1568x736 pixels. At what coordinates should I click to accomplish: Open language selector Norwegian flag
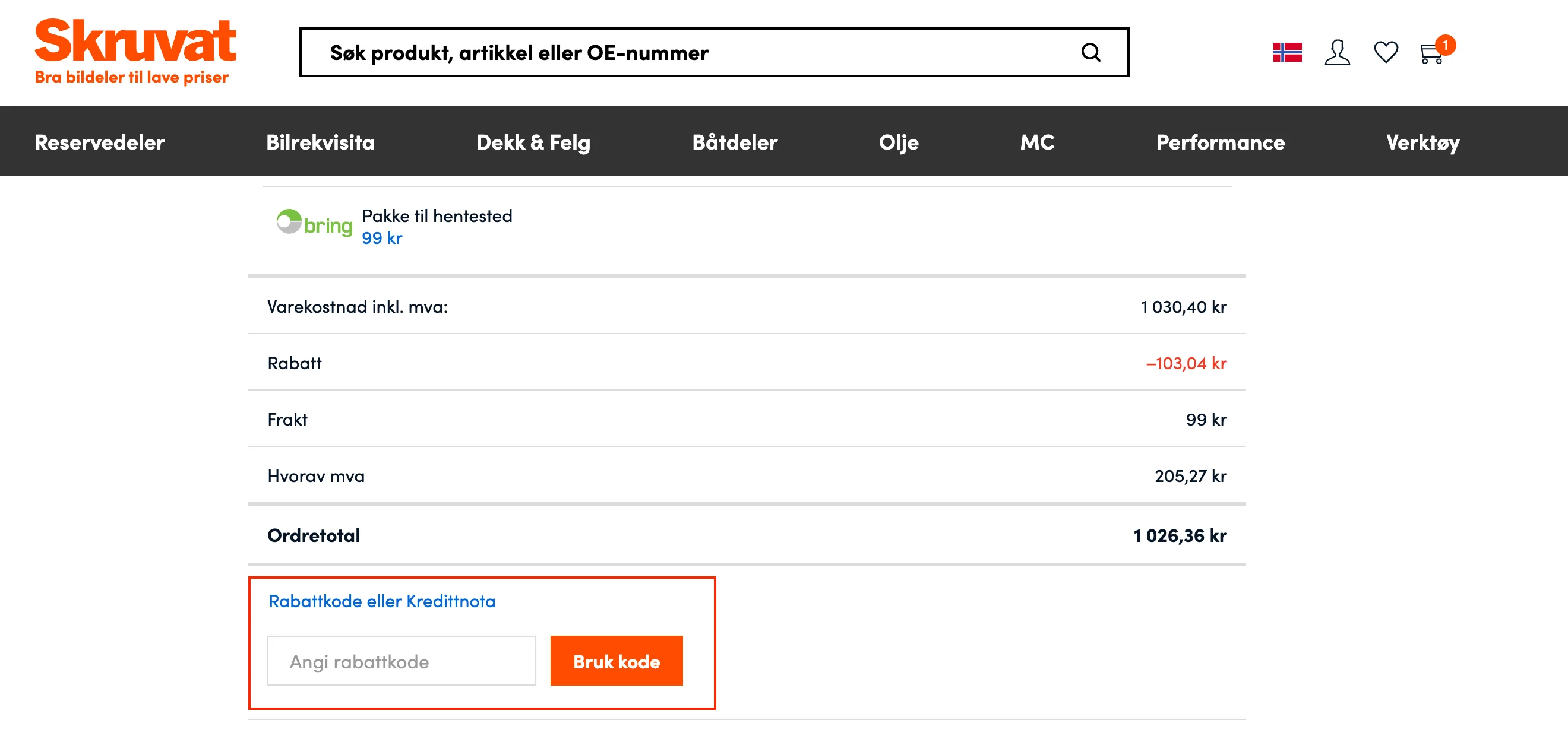(x=1287, y=52)
